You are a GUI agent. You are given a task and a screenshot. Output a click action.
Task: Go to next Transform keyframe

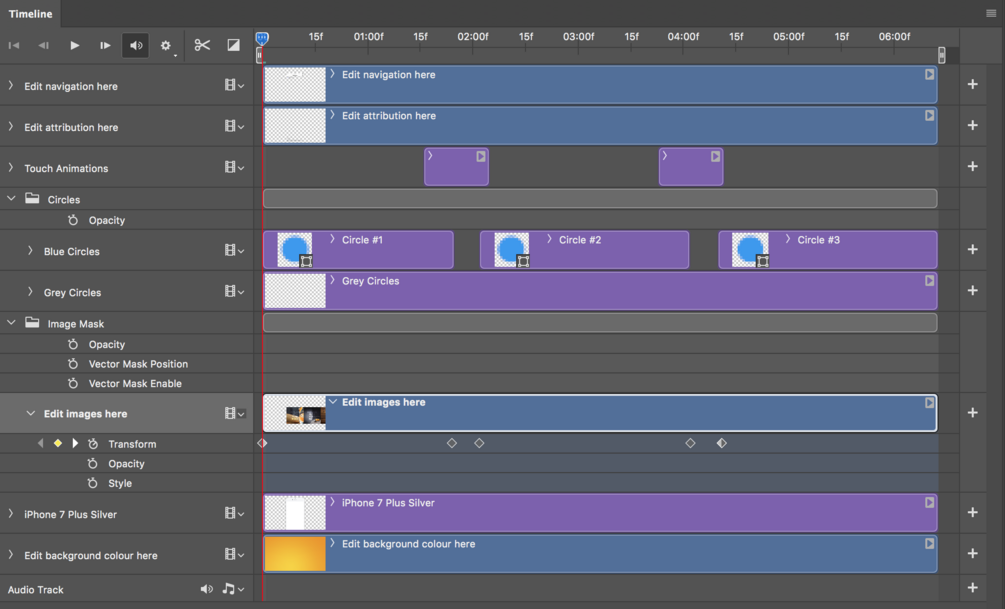coord(75,444)
